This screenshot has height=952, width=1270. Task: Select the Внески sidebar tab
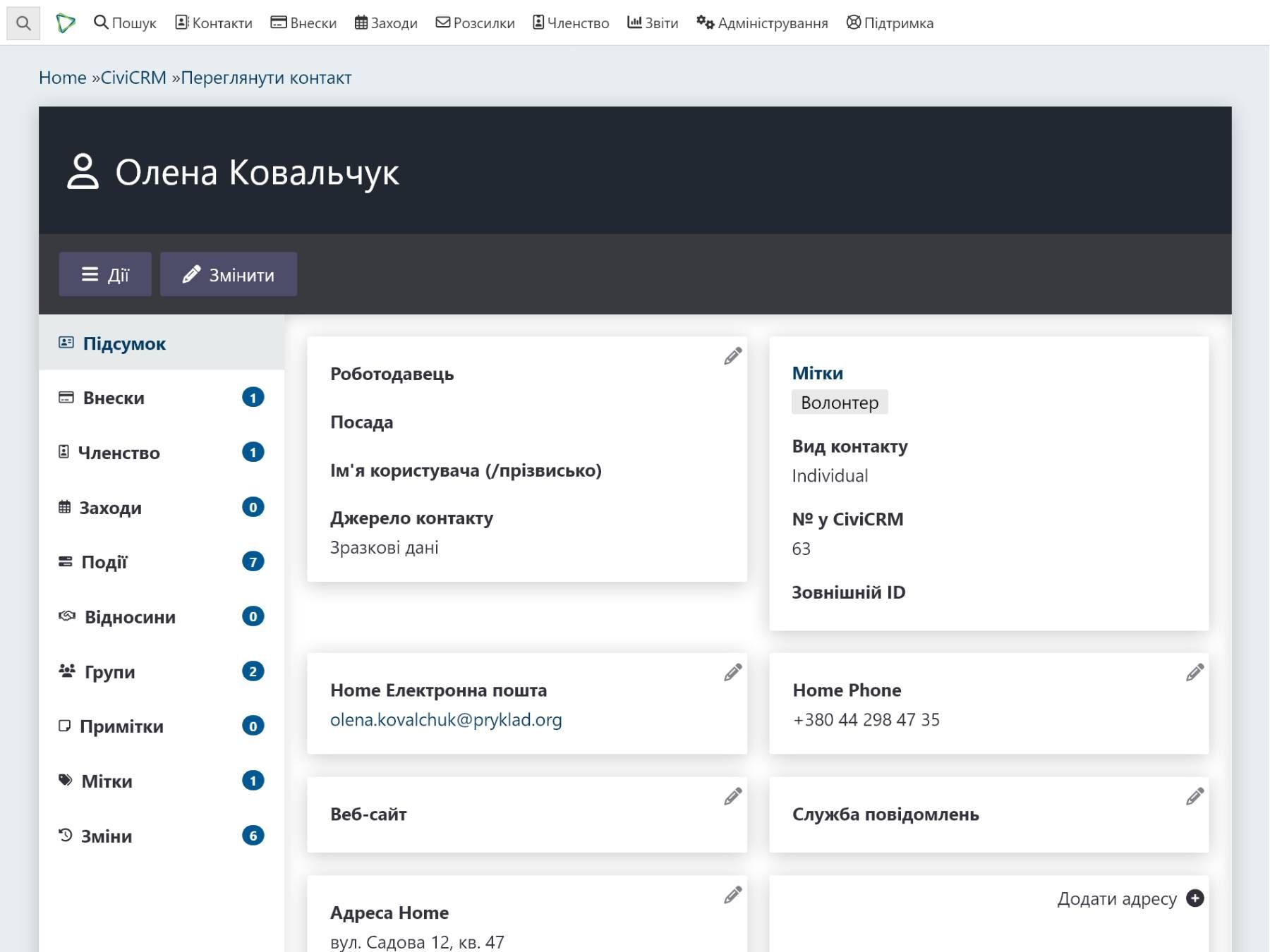[162, 398]
